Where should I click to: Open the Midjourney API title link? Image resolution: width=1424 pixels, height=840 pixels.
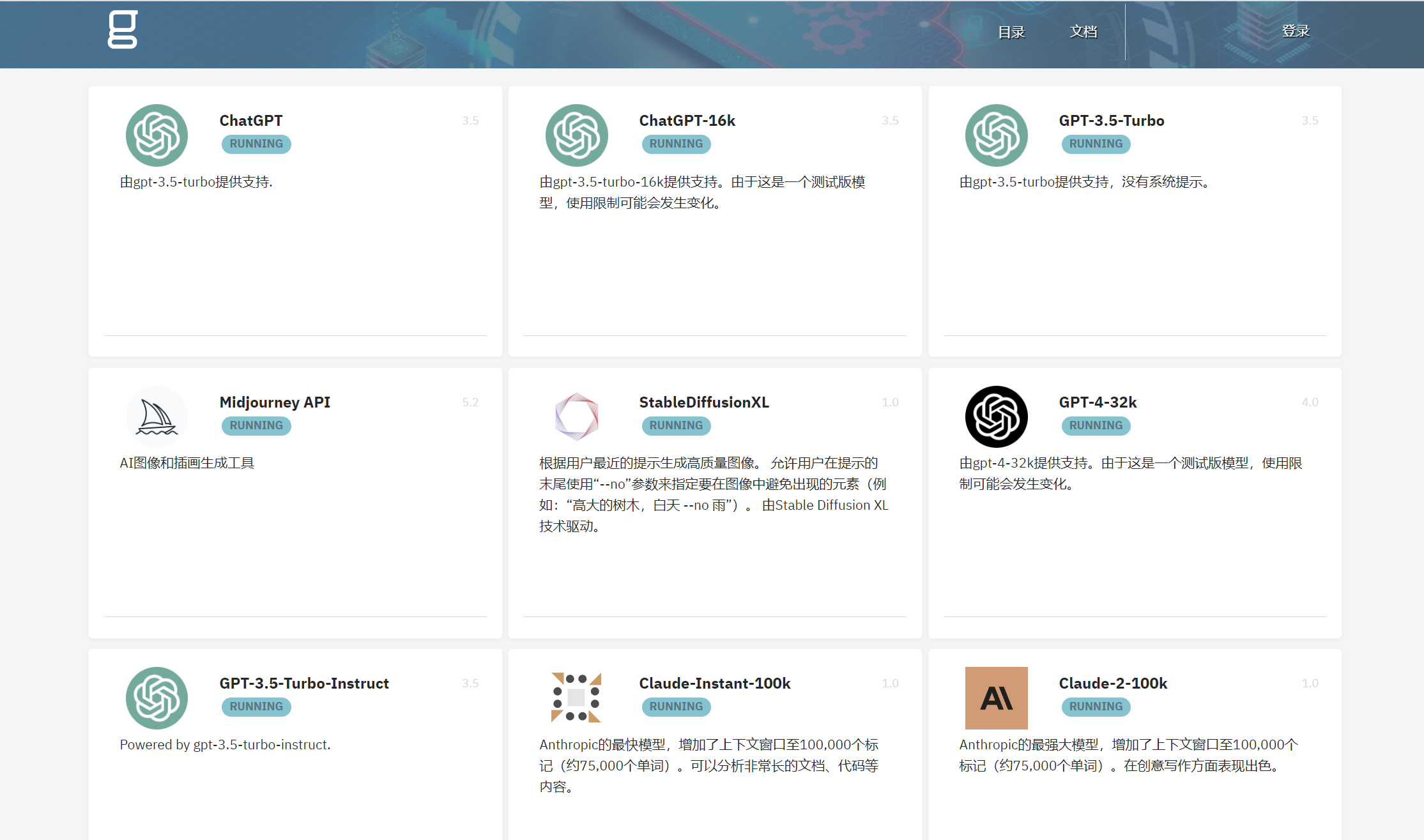click(275, 402)
